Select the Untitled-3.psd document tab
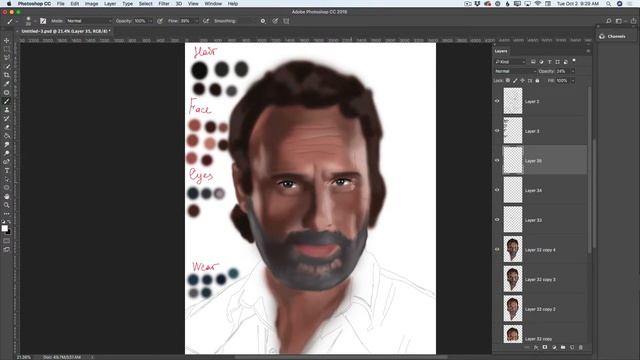Image resolution: width=640 pixels, height=360 pixels. click(x=66, y=31)
